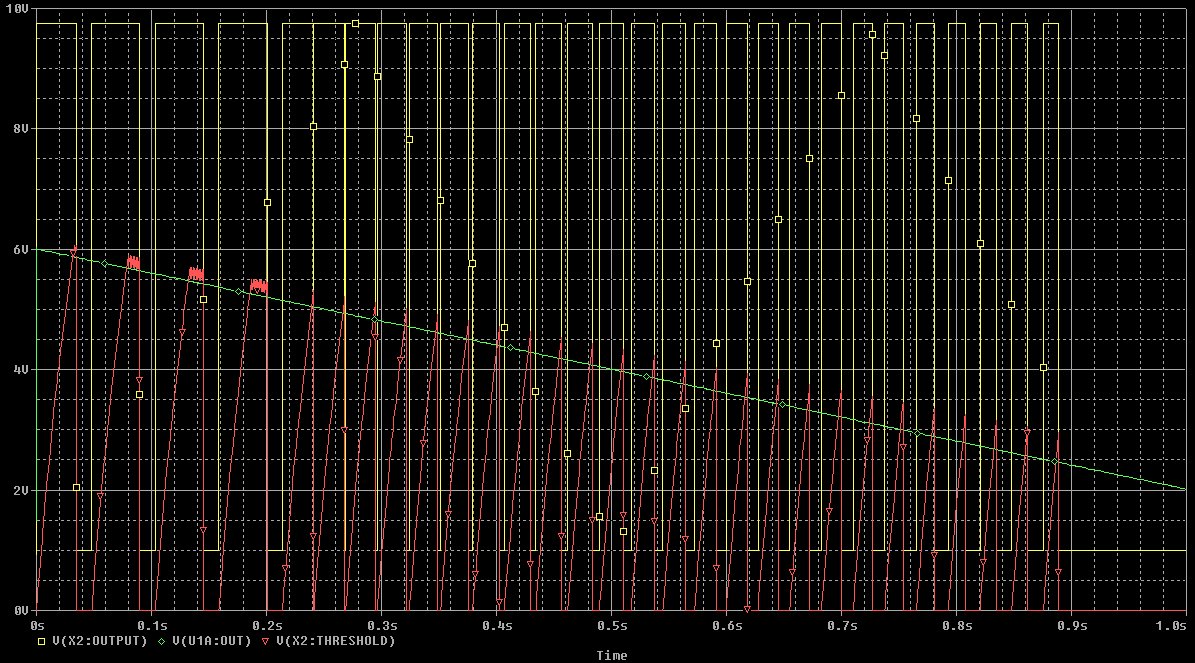Click the 10V y-axis label
Viewport: 1195px width, 663px height.
(x=17, y=8)
